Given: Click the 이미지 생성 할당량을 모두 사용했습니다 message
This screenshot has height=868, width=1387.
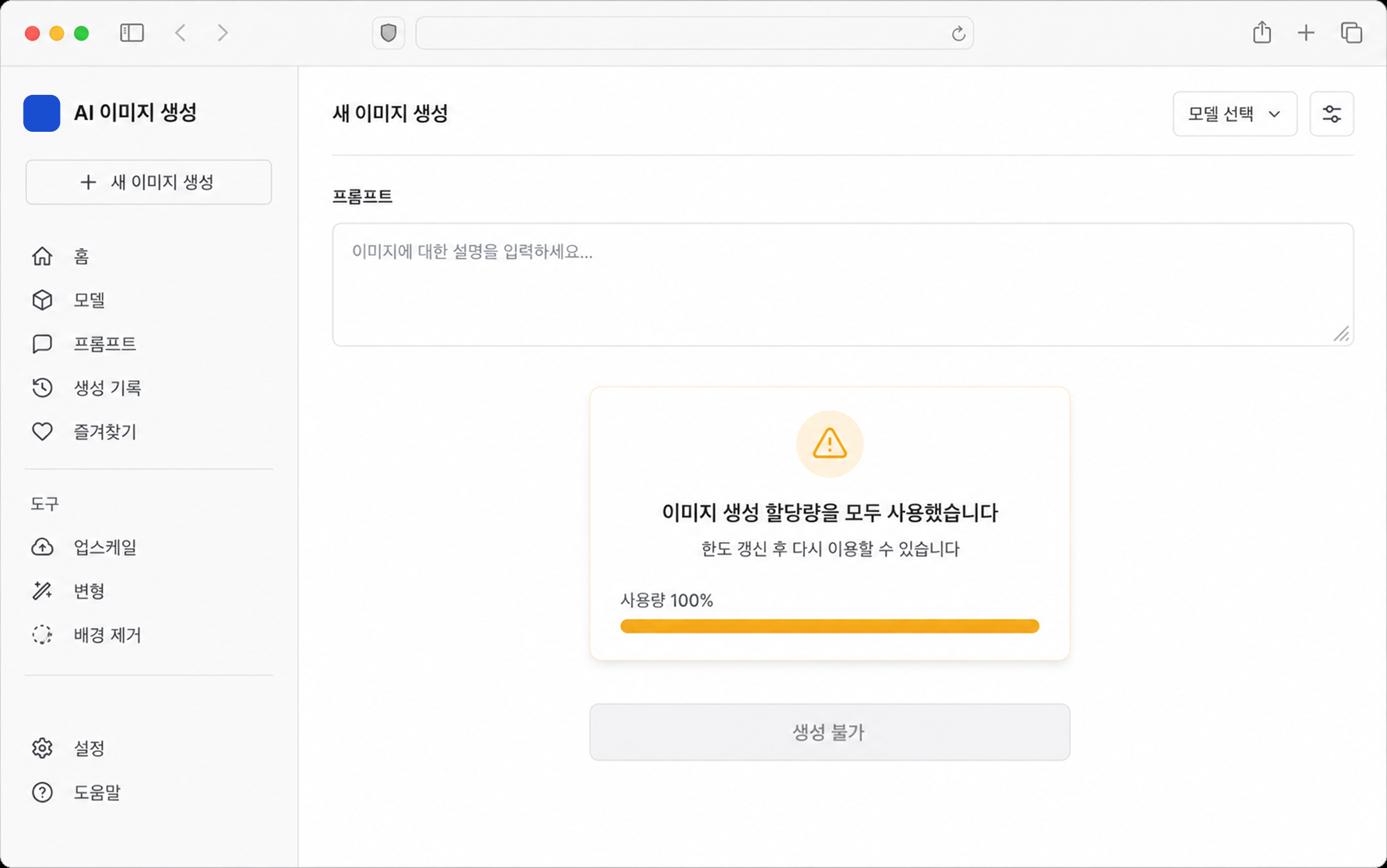Looking at the screenshot, I should click(830, 513).
